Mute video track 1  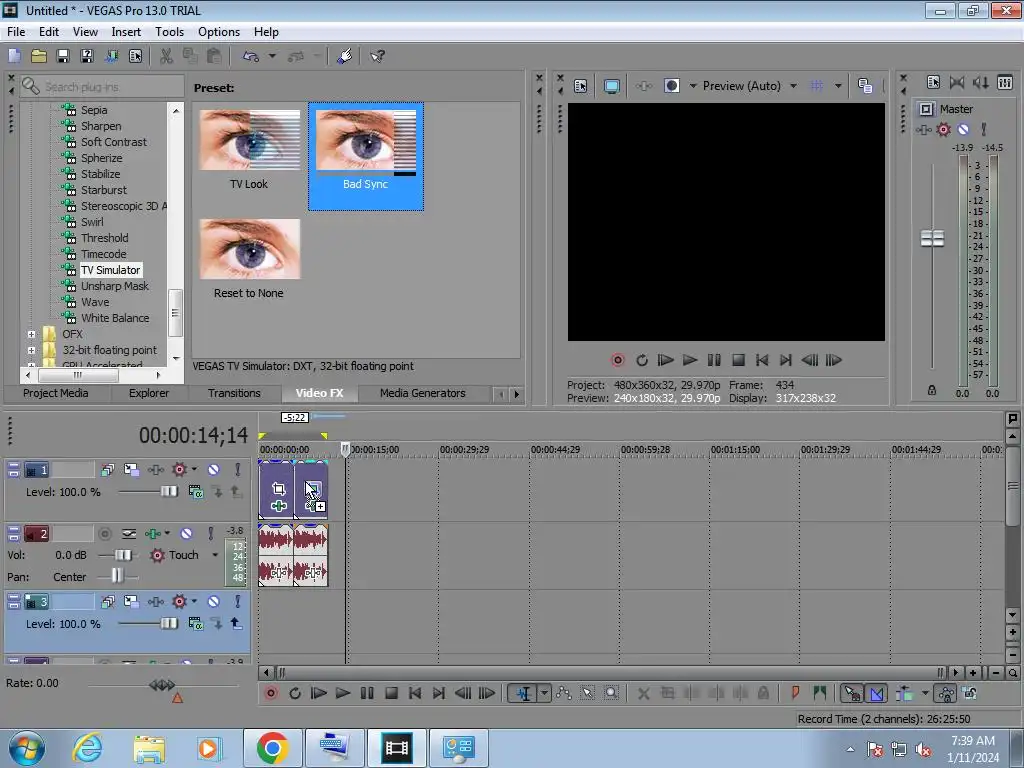214,470
